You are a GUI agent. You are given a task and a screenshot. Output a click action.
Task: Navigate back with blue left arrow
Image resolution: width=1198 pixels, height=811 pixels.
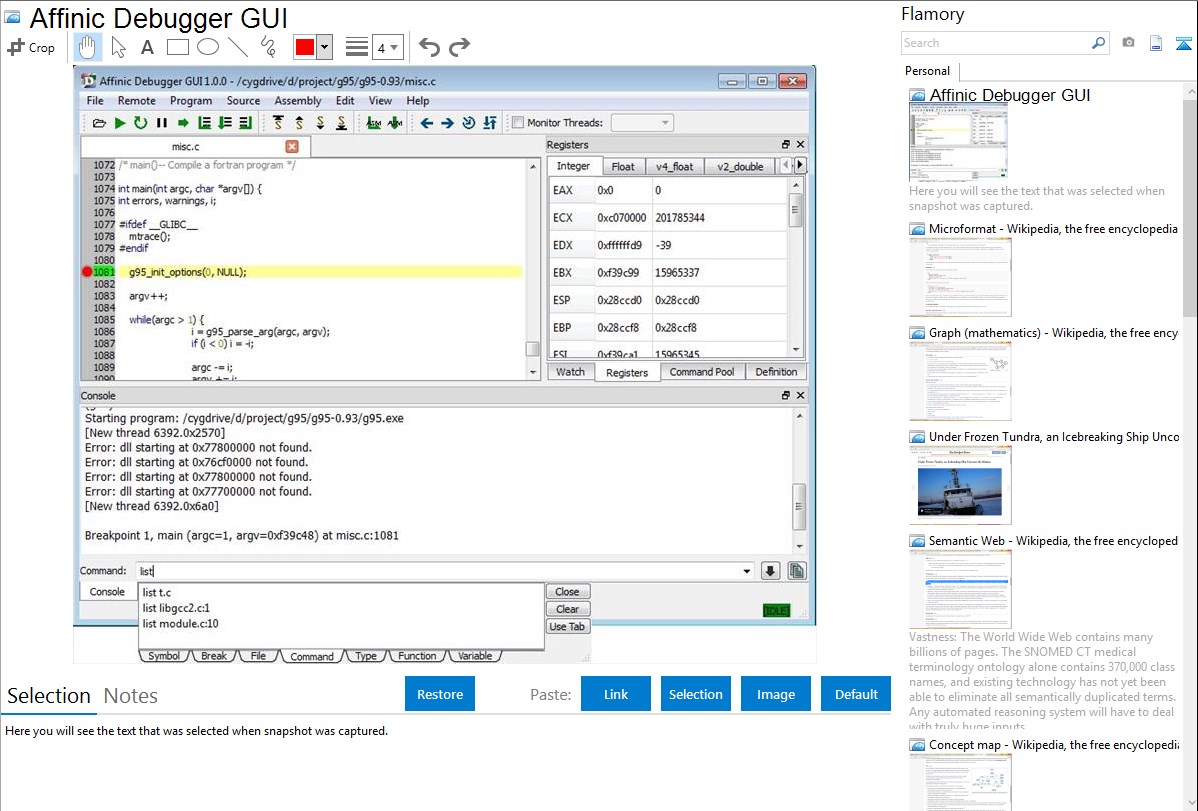pyautogui.click(x=426, y=123)
